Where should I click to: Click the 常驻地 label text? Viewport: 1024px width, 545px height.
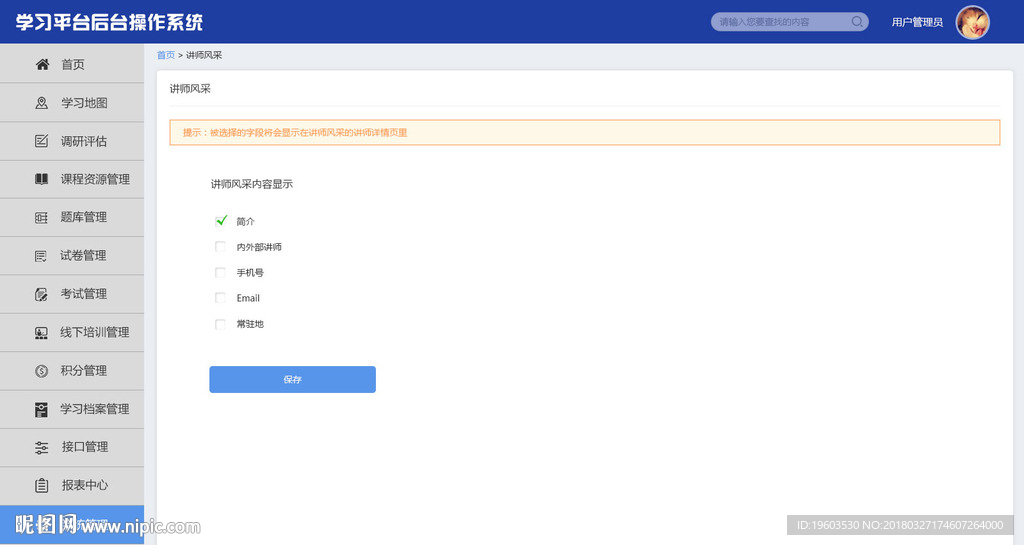coord(250,324)
